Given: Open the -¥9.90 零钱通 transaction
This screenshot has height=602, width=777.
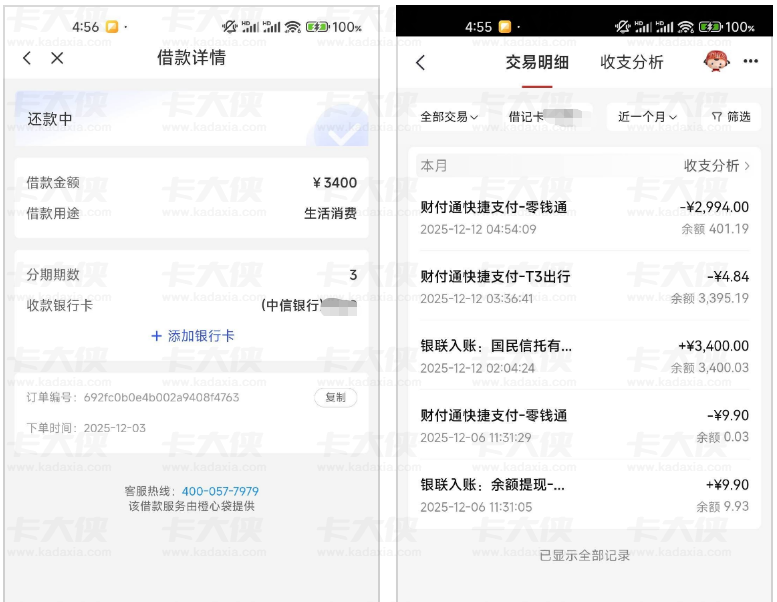Looking at the screenshot, I should (x=585, y=426).
